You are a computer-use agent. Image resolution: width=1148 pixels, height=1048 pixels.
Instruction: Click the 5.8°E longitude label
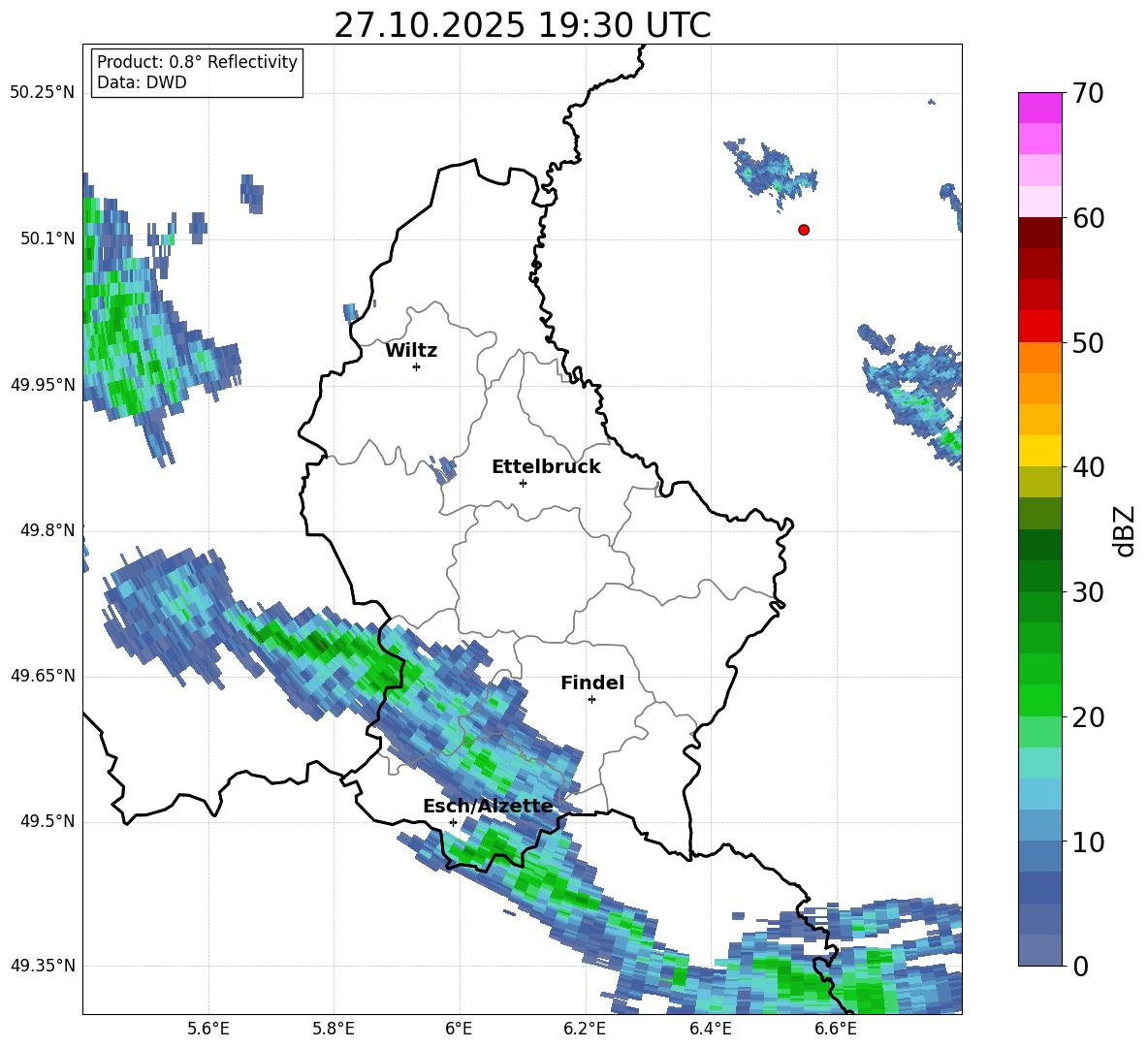(x=334, y=1029)
